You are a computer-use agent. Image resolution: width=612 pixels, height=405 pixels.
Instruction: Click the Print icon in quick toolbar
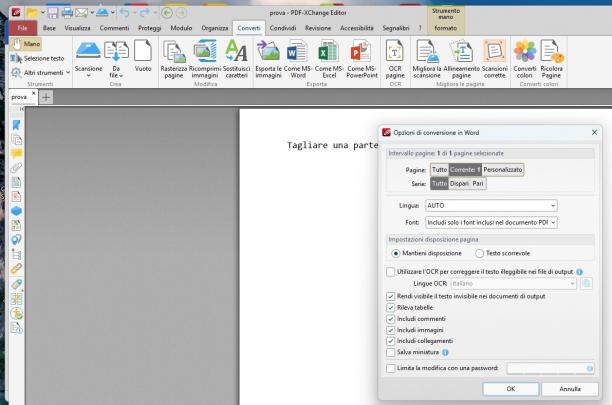(x=67, y=13)
